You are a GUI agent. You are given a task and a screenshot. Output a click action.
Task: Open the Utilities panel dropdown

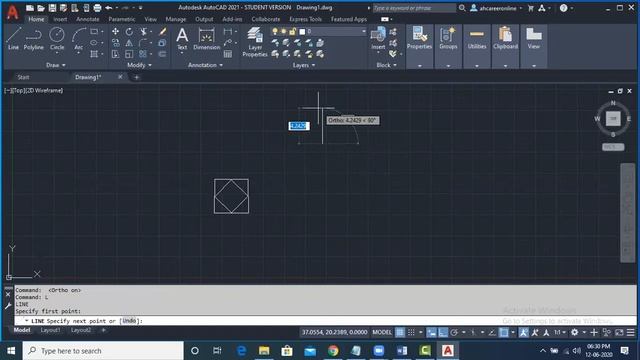477,66
